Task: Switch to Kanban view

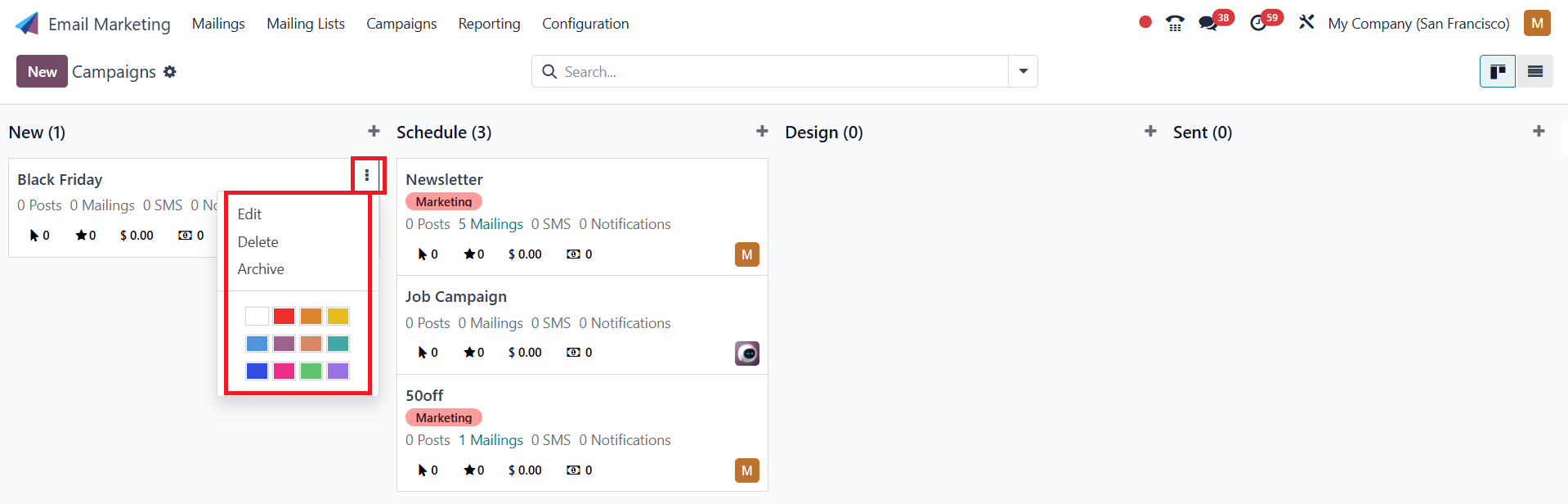Action: pos(1498,71)
